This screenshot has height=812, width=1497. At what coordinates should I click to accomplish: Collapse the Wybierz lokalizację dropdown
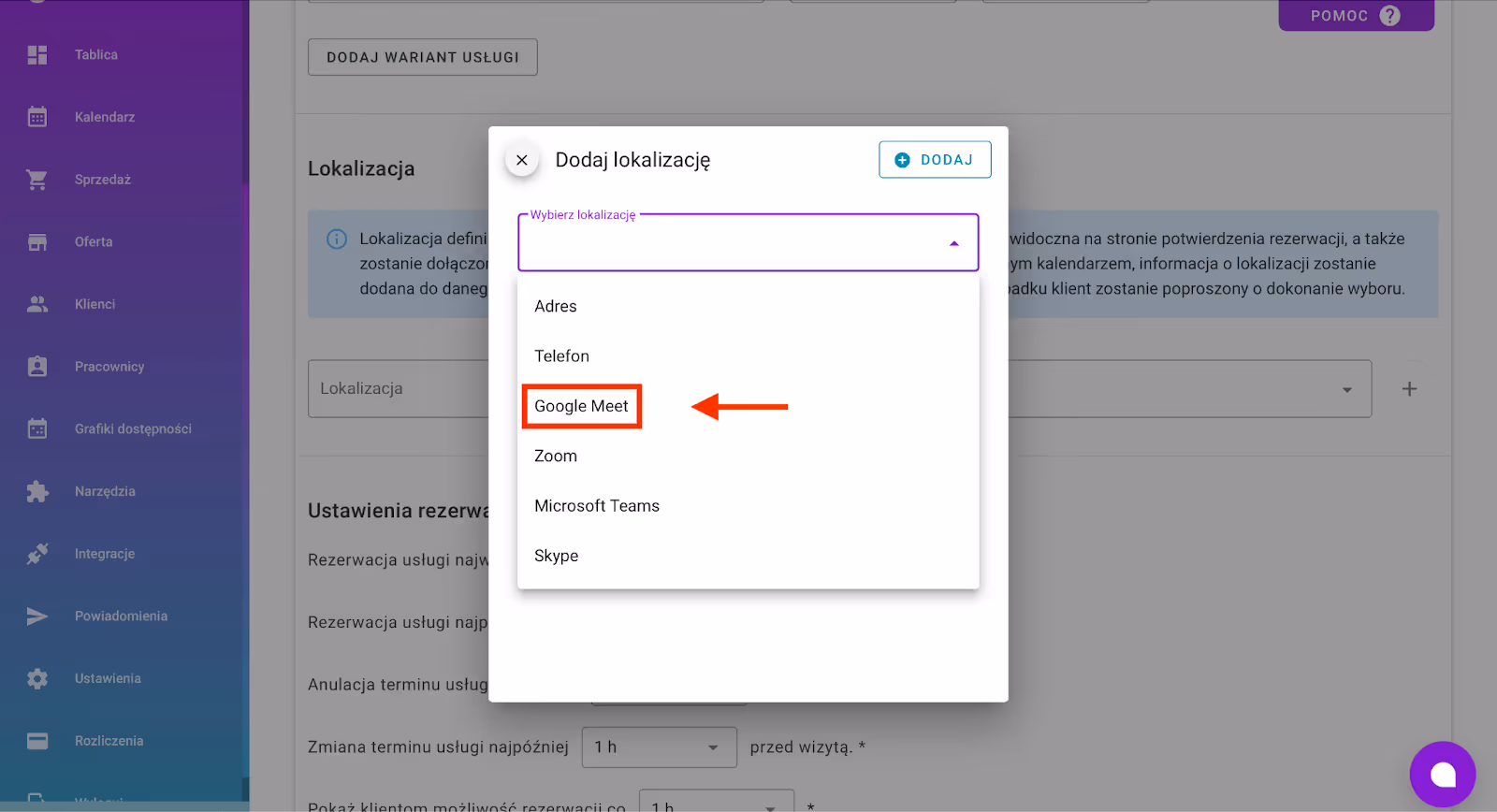pos(953,243)
